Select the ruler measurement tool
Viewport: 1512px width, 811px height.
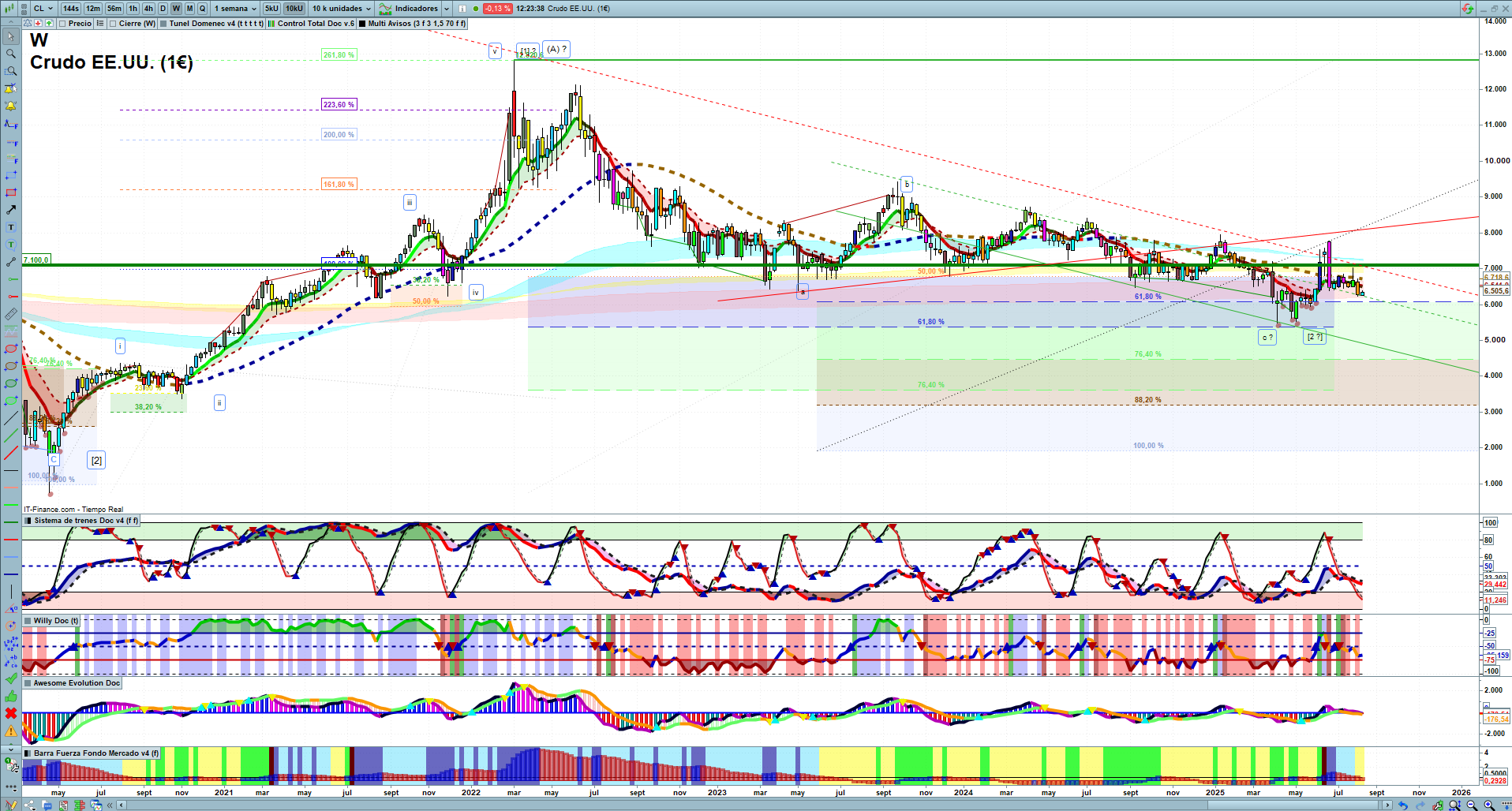[x=11, y=314]
